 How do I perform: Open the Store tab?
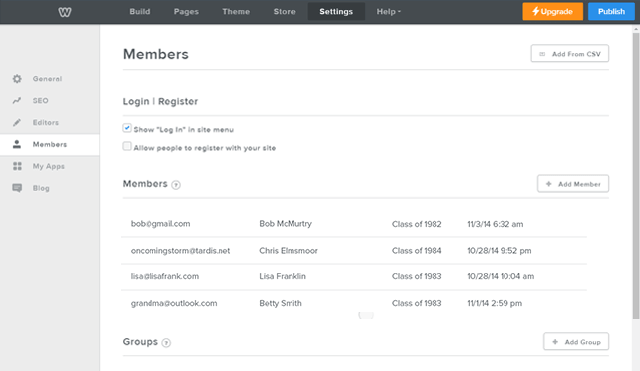[x=284, y=11]
